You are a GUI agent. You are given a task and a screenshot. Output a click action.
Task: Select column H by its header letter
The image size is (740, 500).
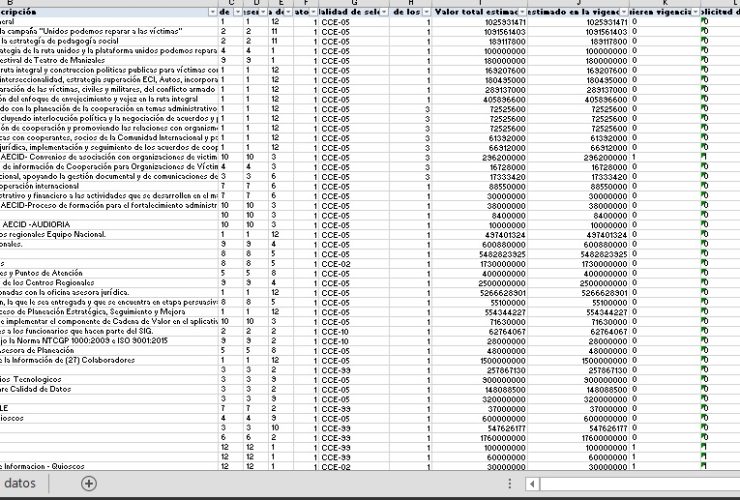411,3
